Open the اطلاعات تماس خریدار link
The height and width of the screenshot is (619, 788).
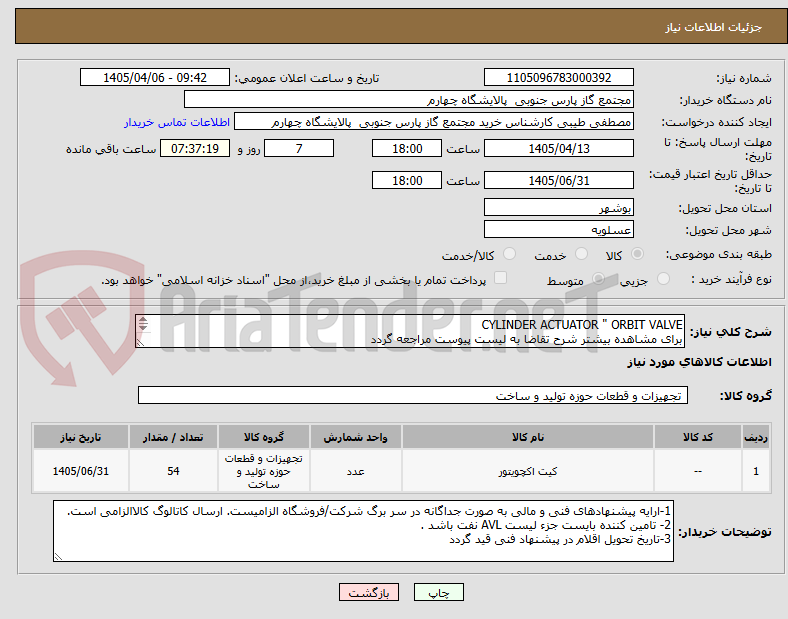point(177,122)
